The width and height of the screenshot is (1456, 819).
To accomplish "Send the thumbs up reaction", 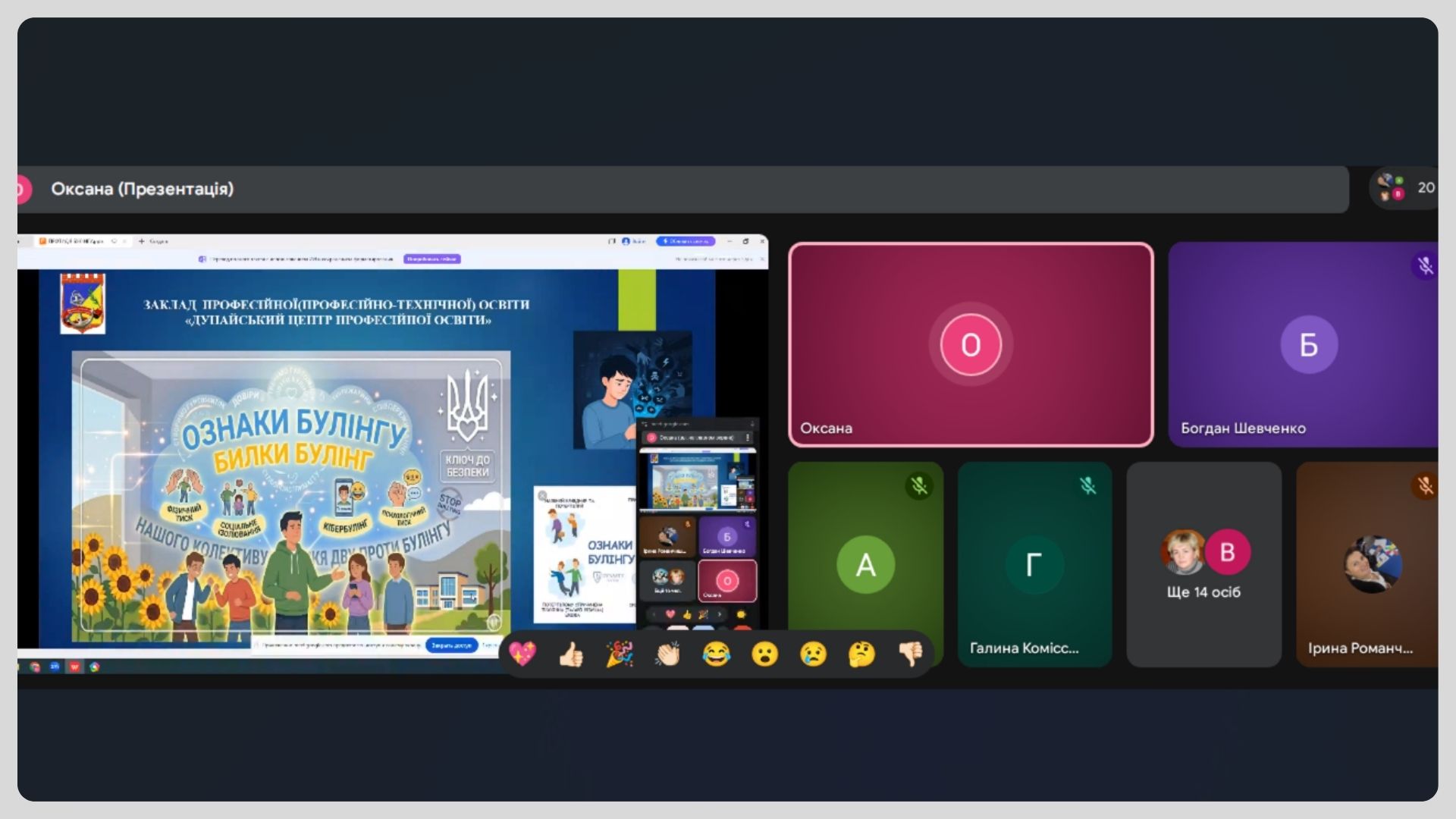I will point(571,653).
